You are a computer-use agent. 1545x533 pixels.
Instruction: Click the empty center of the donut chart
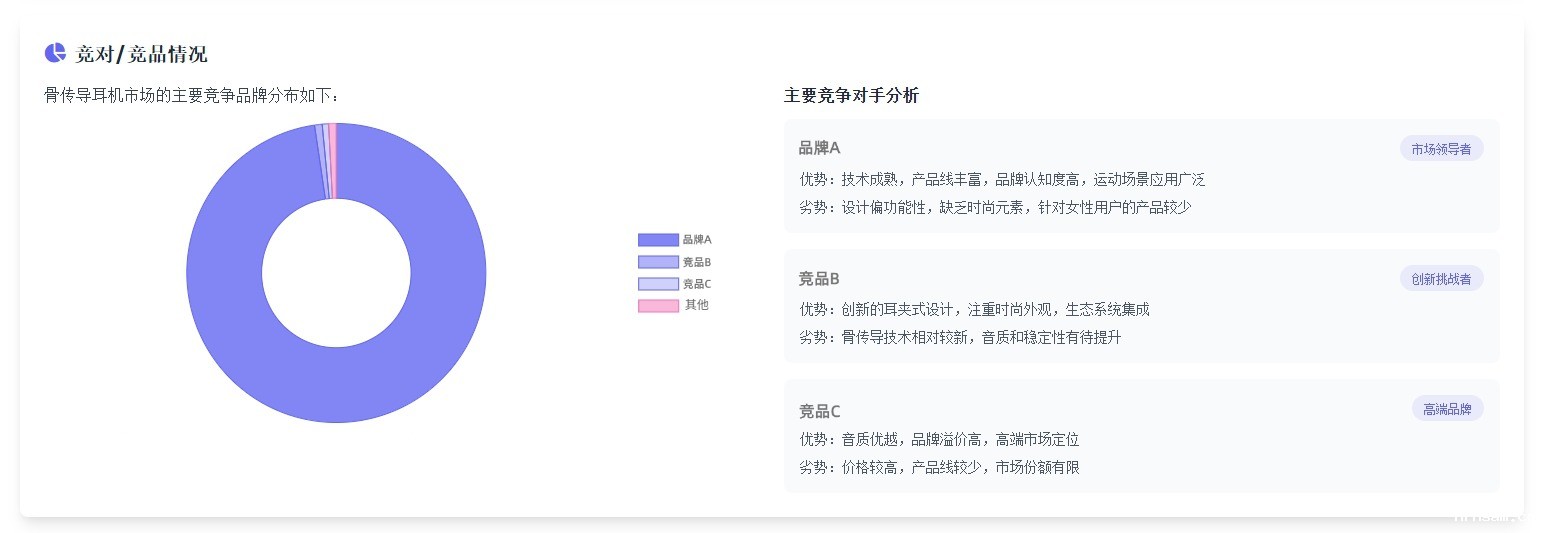(336, 273)
